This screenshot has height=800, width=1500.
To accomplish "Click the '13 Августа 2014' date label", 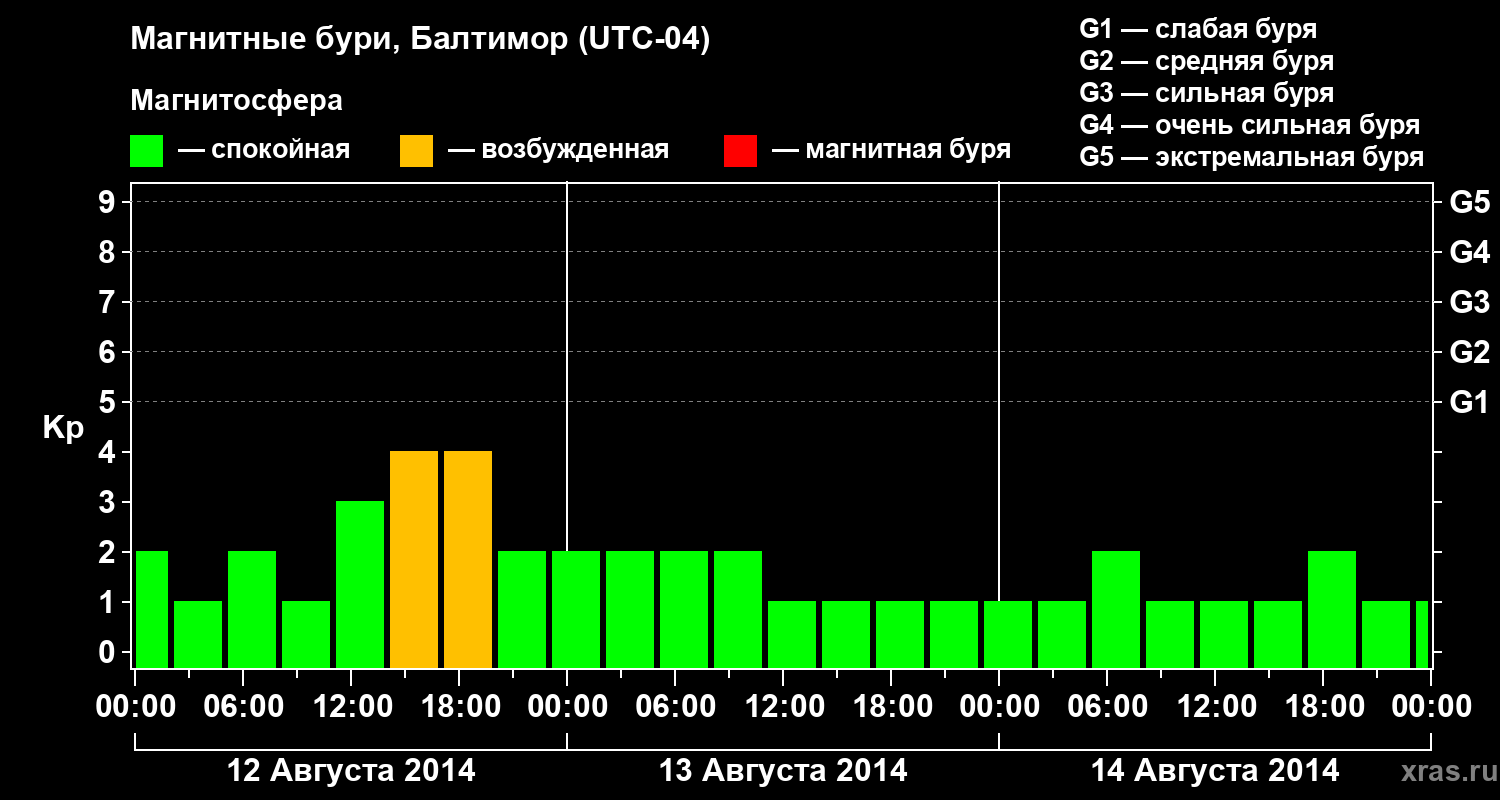I will coord(783,771).
